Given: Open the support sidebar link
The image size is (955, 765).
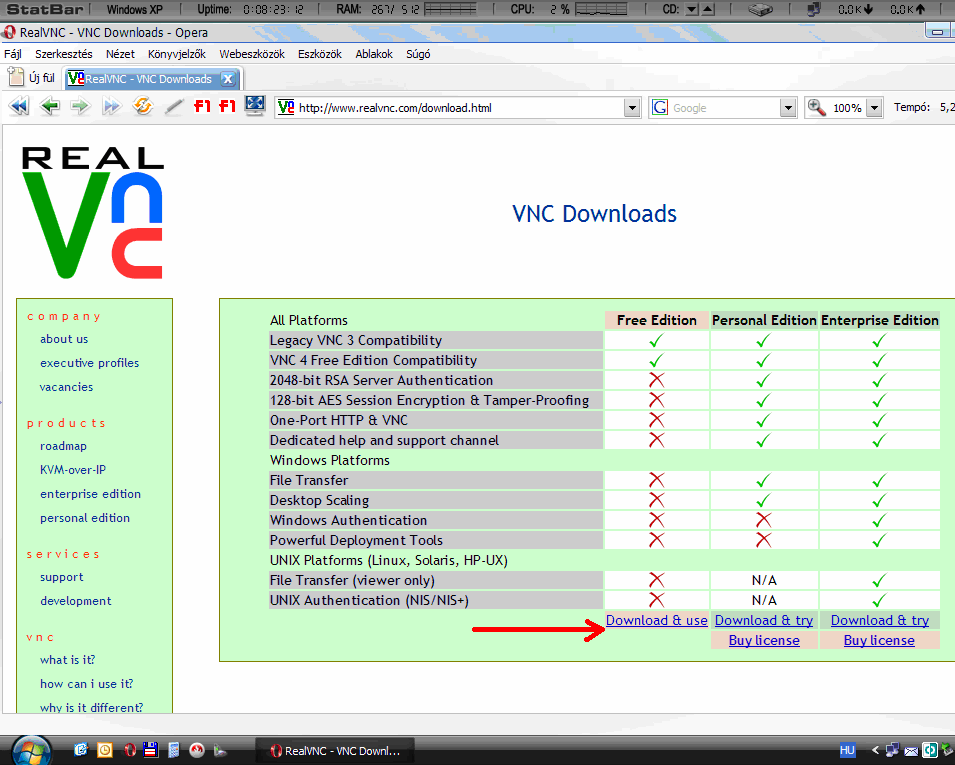Looking at the screenshot, I should coord(62,577).
